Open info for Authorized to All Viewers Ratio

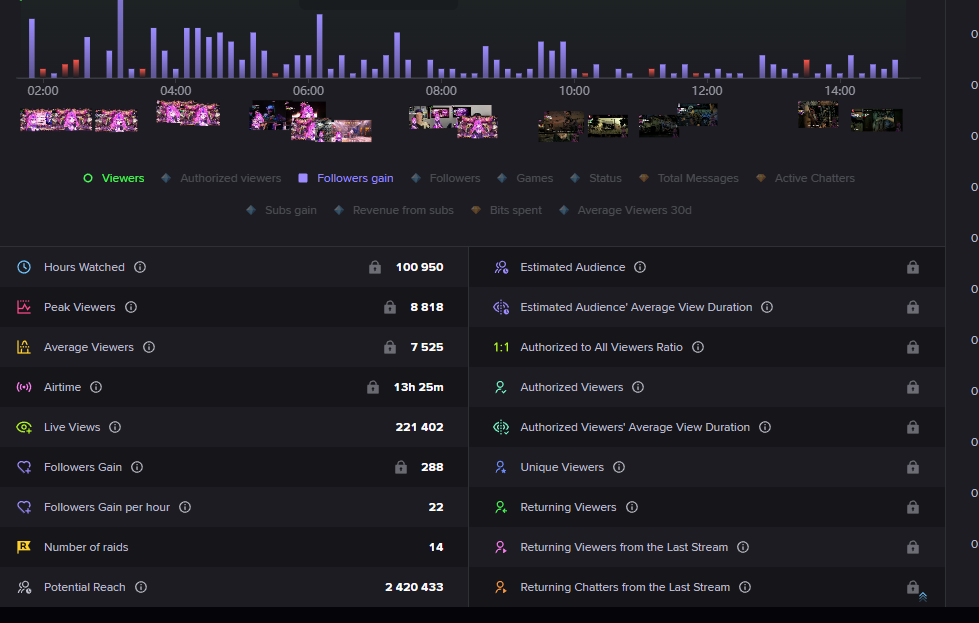click(698, 347)
